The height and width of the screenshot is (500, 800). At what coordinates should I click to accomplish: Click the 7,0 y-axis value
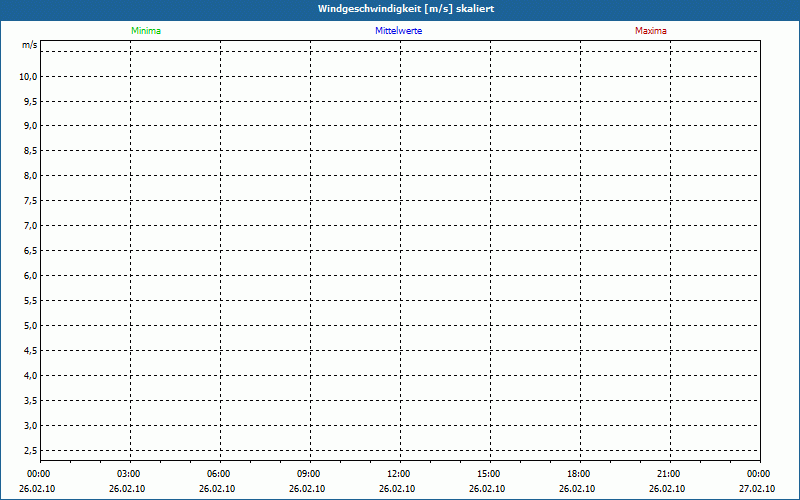(31, 226)
